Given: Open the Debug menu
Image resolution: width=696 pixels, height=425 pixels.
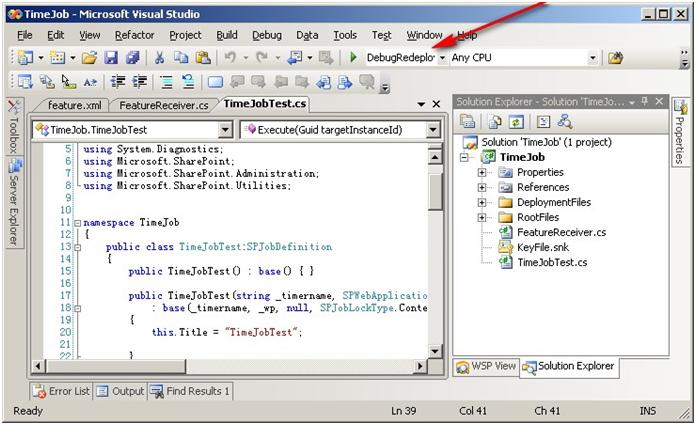Looking at the screenshot, I should (x=267, y=35).
